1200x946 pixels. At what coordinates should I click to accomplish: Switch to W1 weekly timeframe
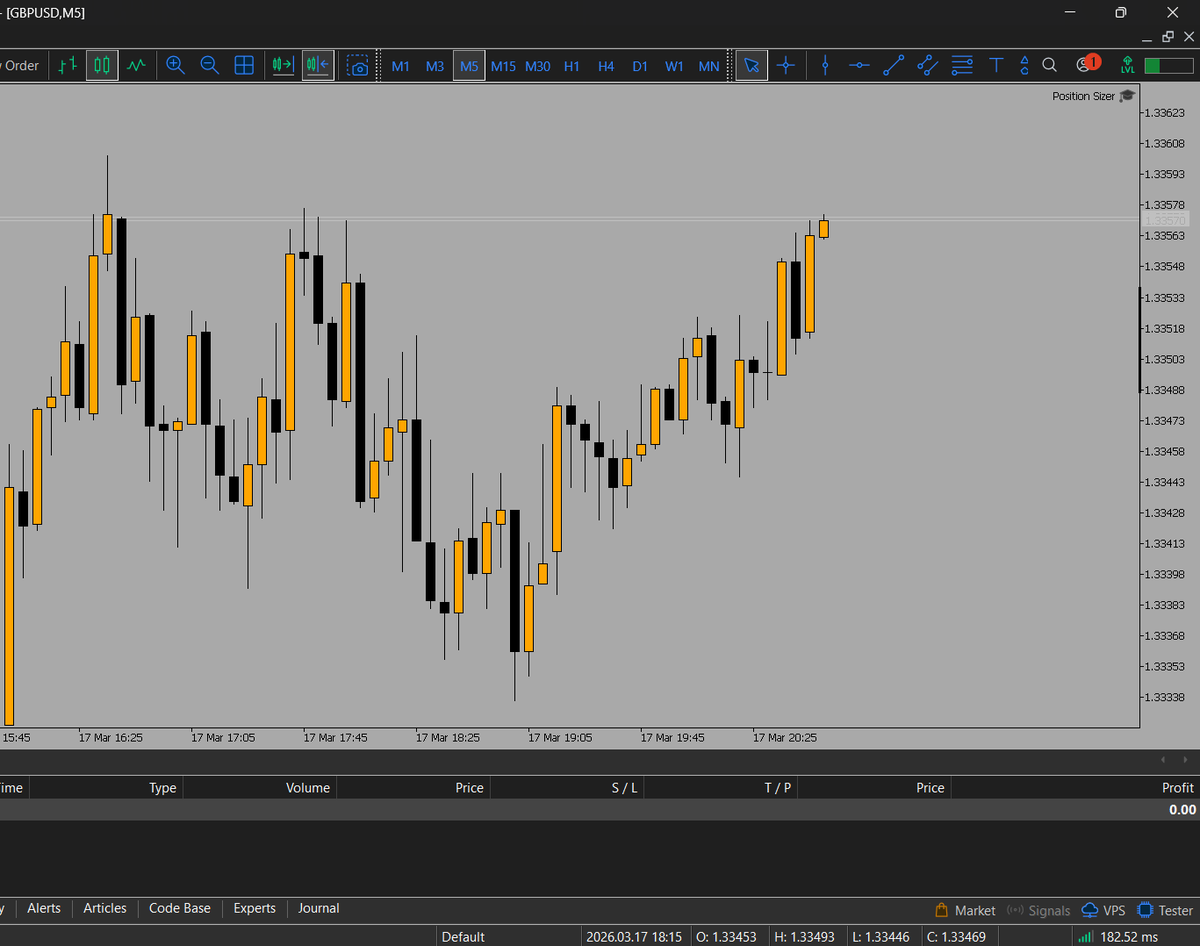pos(675,66)
